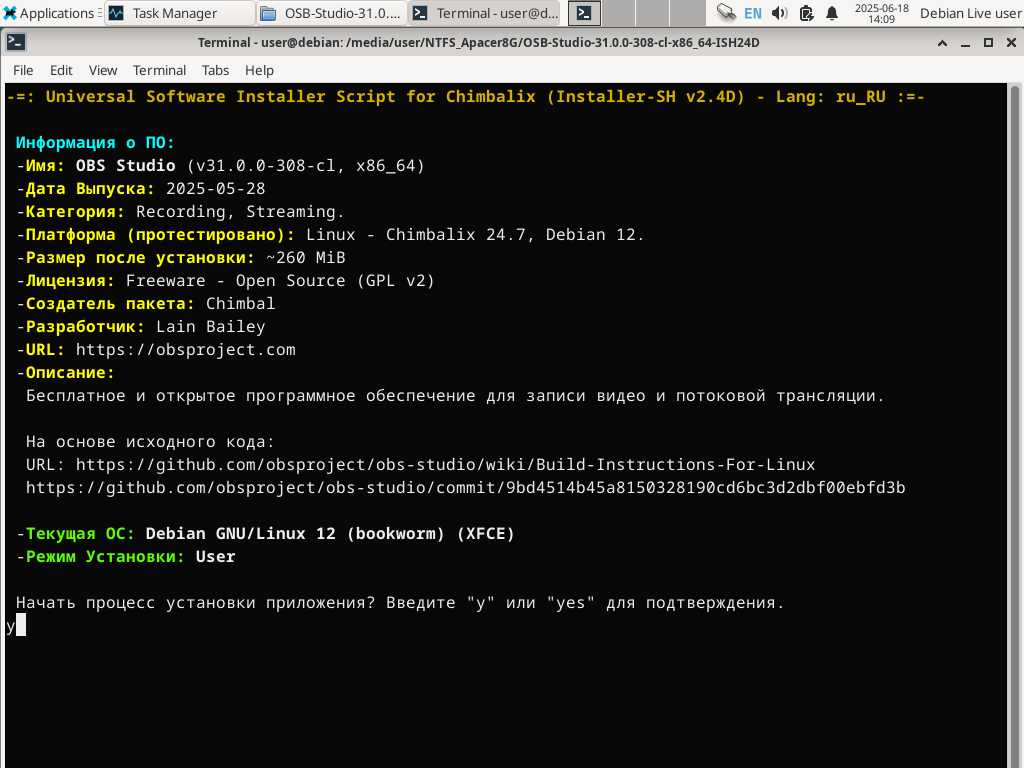Minimize the terminal window

coord(965,42)
